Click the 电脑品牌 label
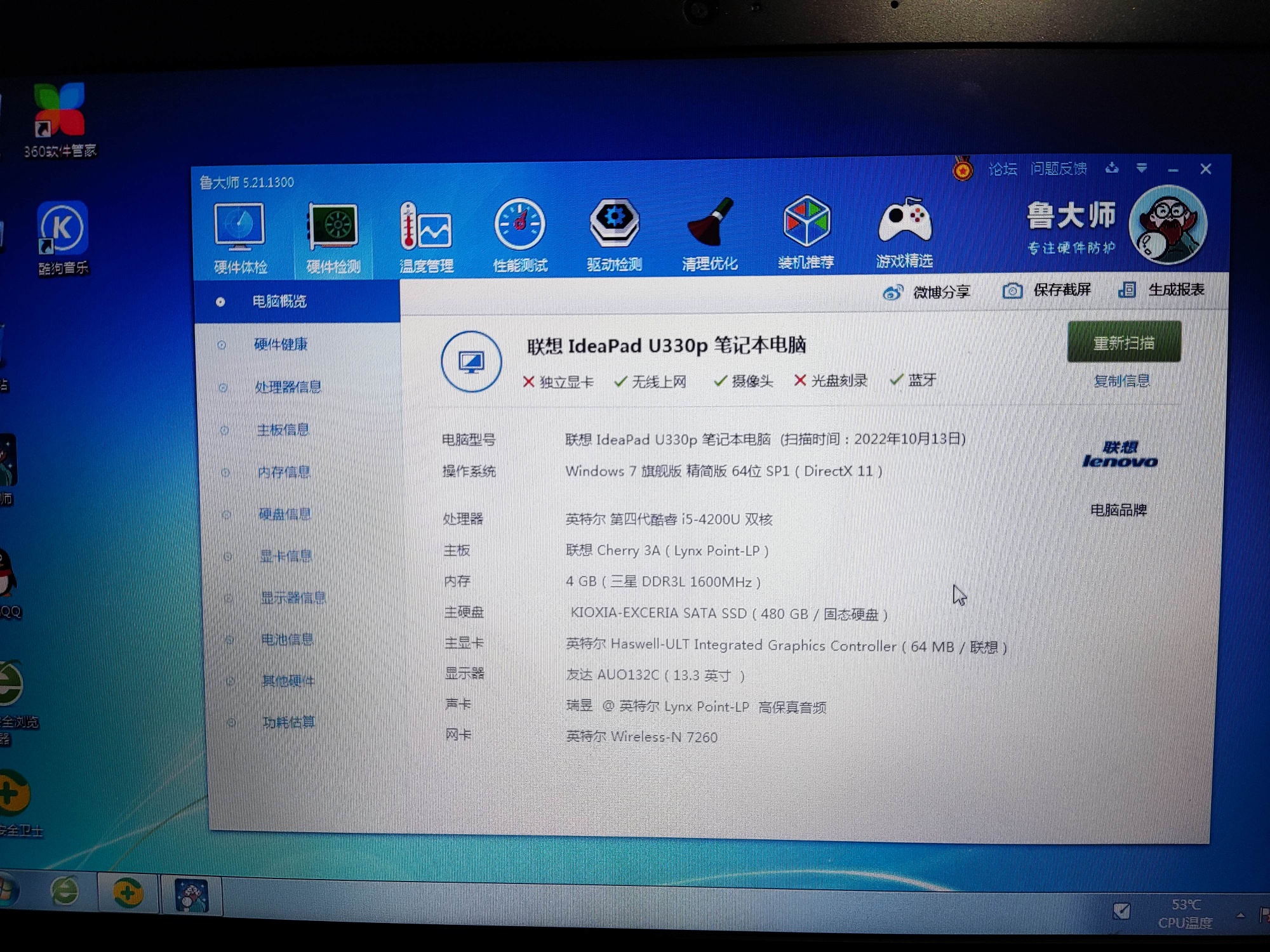1270x952 pixels. coord(1119,510)
